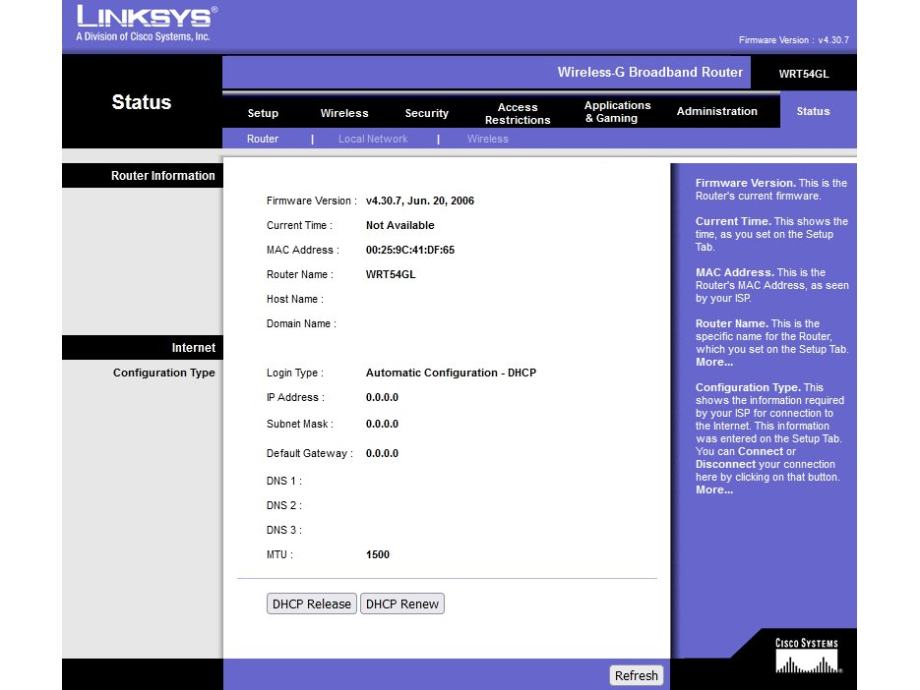Screen dimensions: 920x690
Task: Open the Setup tab
Action: coord(262,113)
